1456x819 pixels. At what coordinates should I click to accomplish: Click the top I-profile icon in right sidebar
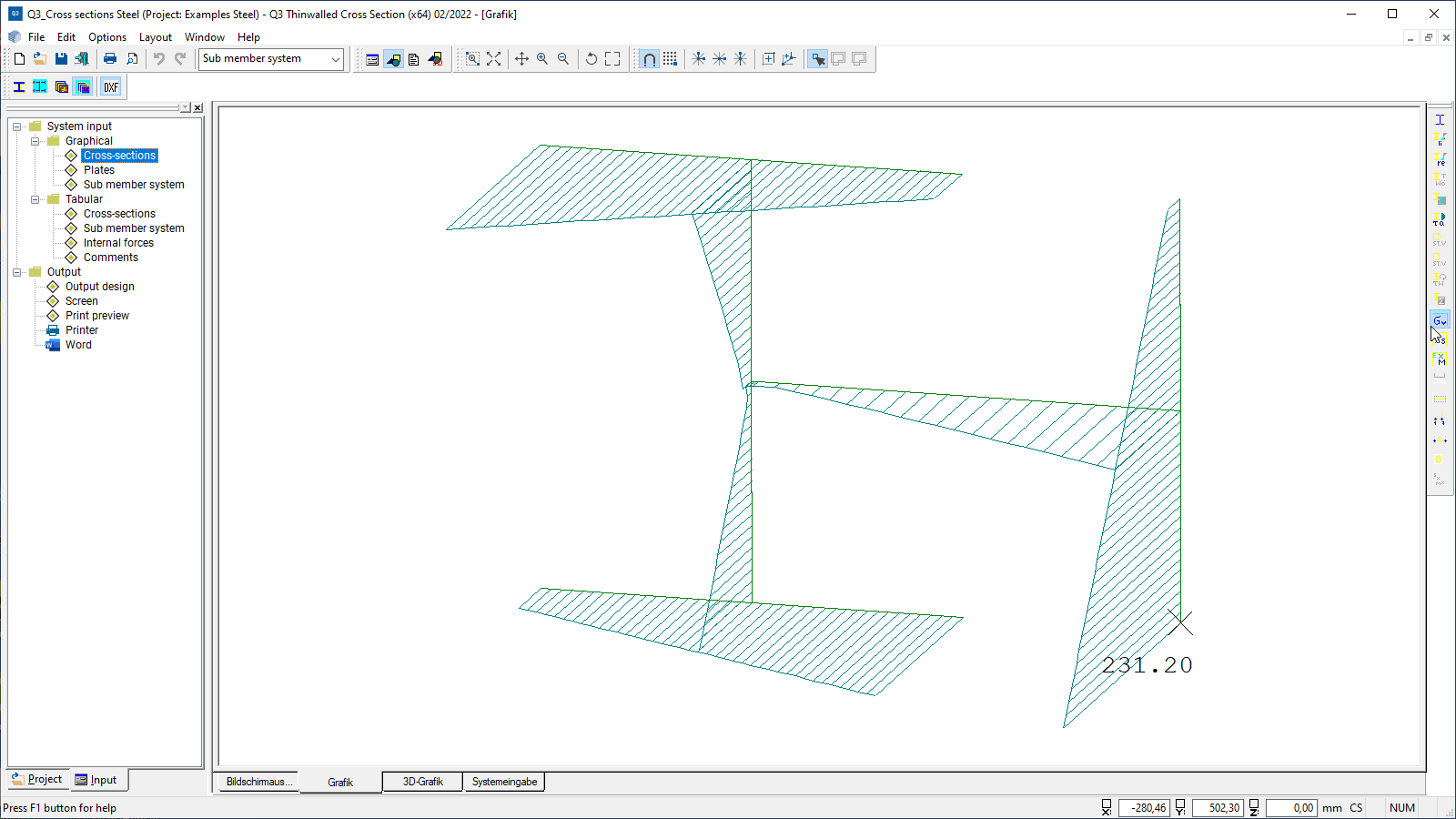click(x=1440, y=120)
